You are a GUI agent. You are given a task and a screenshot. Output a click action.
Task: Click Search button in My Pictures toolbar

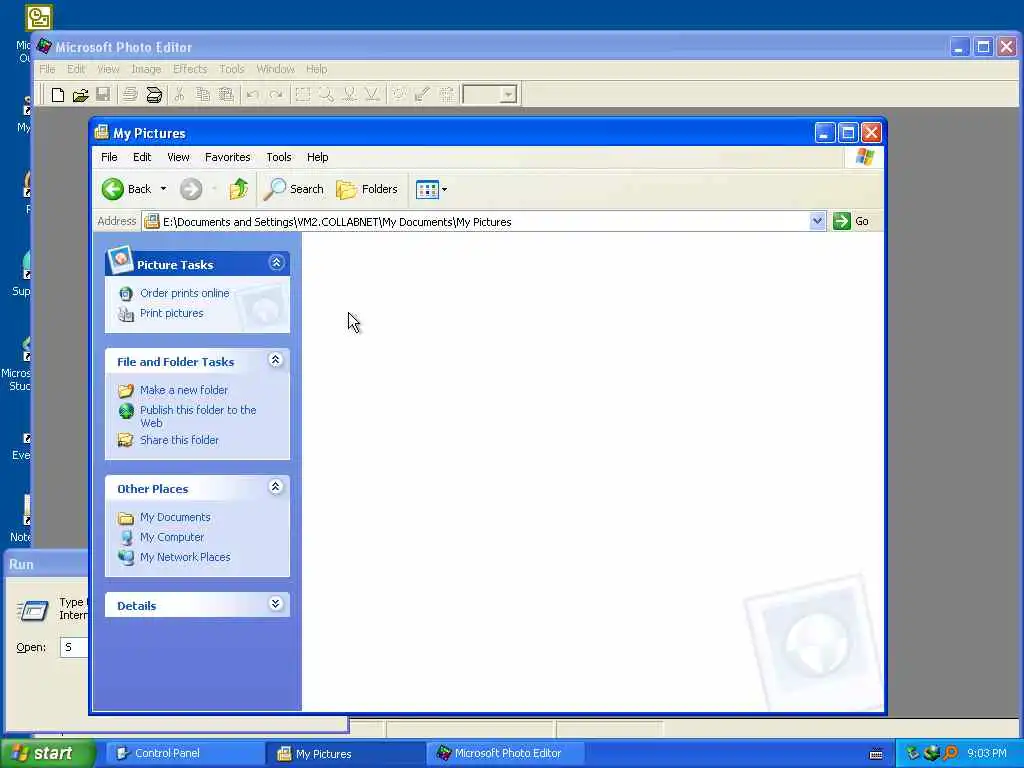(294, 189)
